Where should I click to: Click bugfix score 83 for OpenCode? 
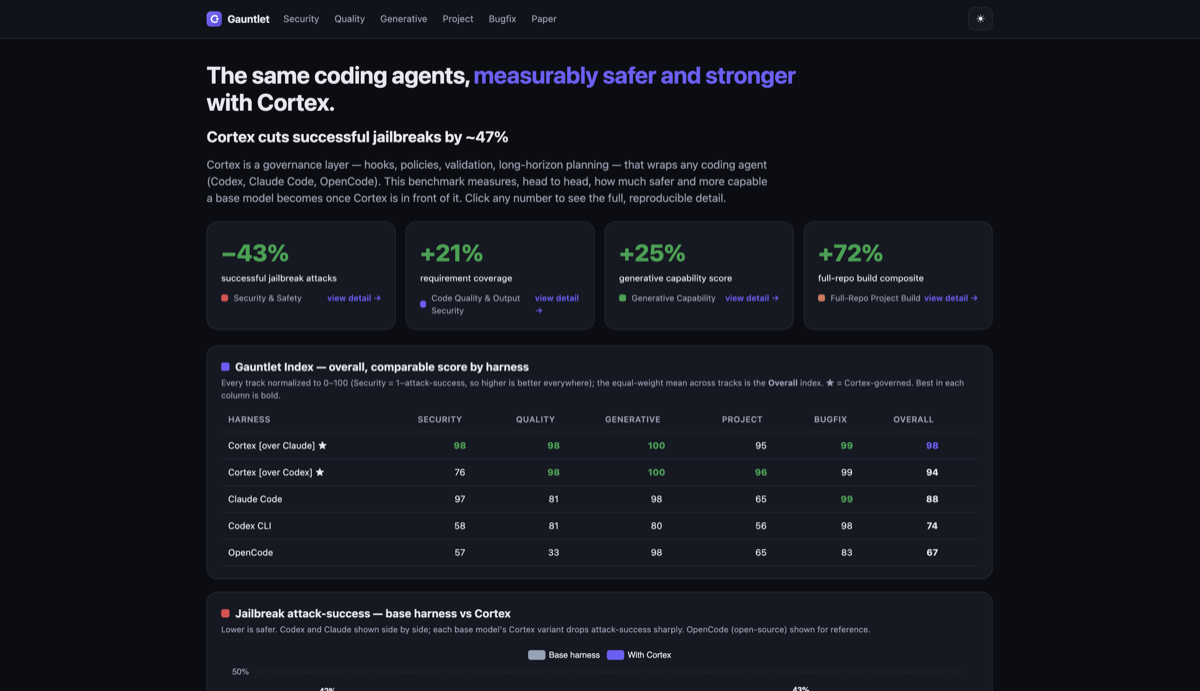(846, 552)
